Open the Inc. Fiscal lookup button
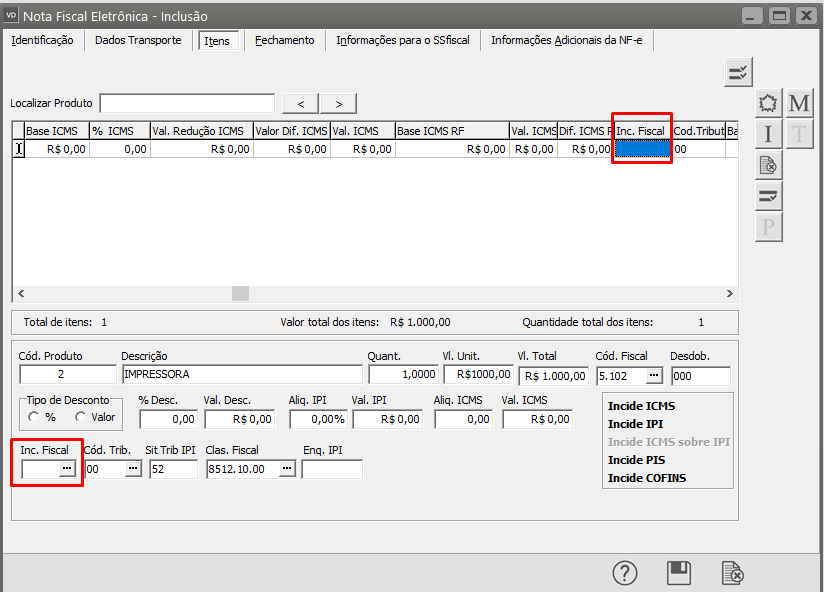The width and height of the screenshot is (824, 592). tap(68, 469)
